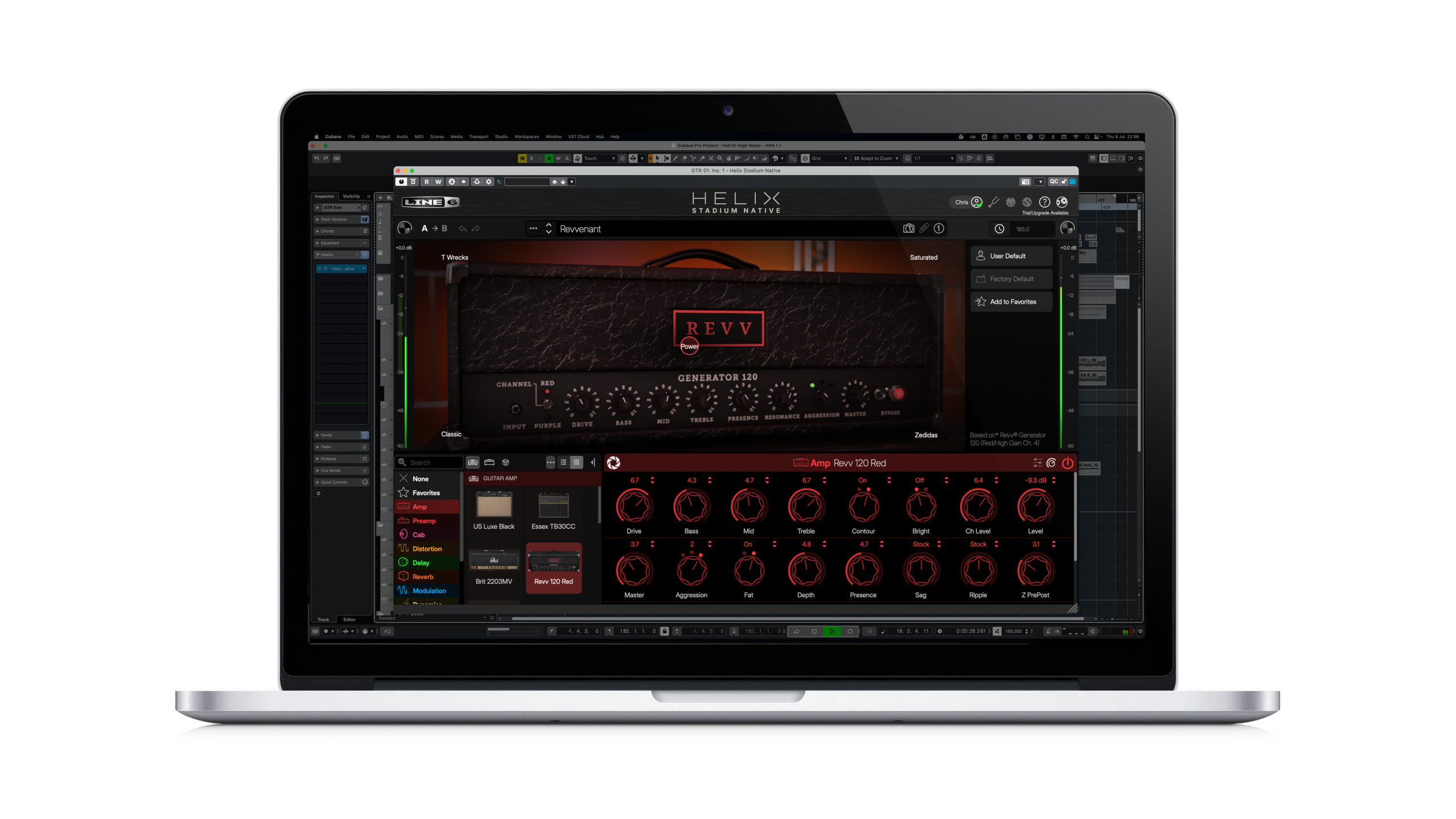This screenshot has height=819, width=1456.
Task: Switch to the Visibility tab
Action: [351, 197]
